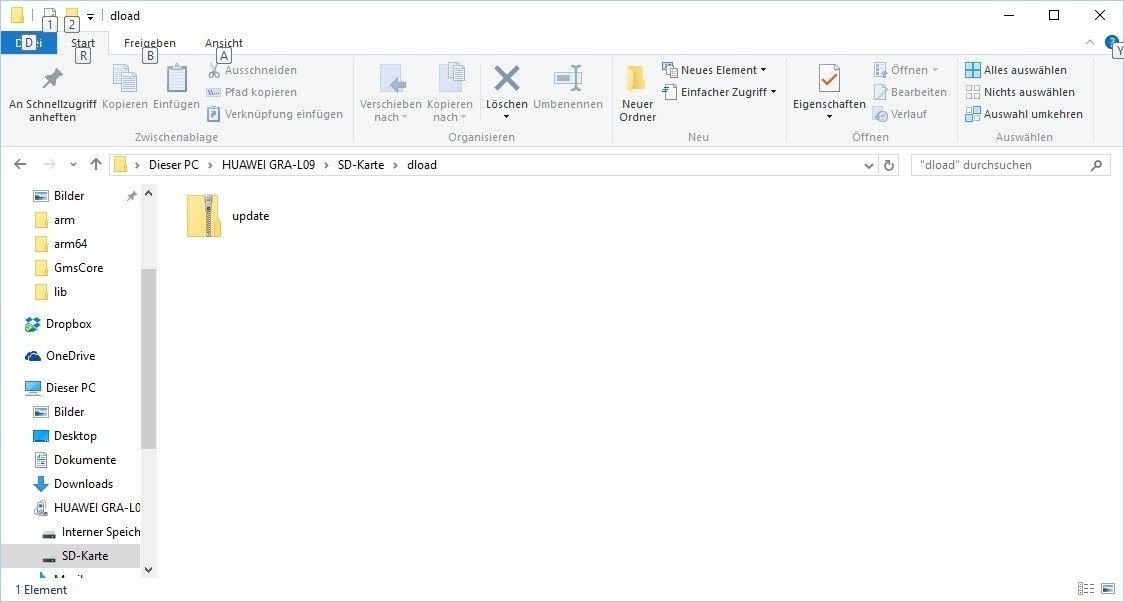Open quick access toolbar customize dropdown
Viewport: 1124px width, 602px height.
click(x=90, y=16)
